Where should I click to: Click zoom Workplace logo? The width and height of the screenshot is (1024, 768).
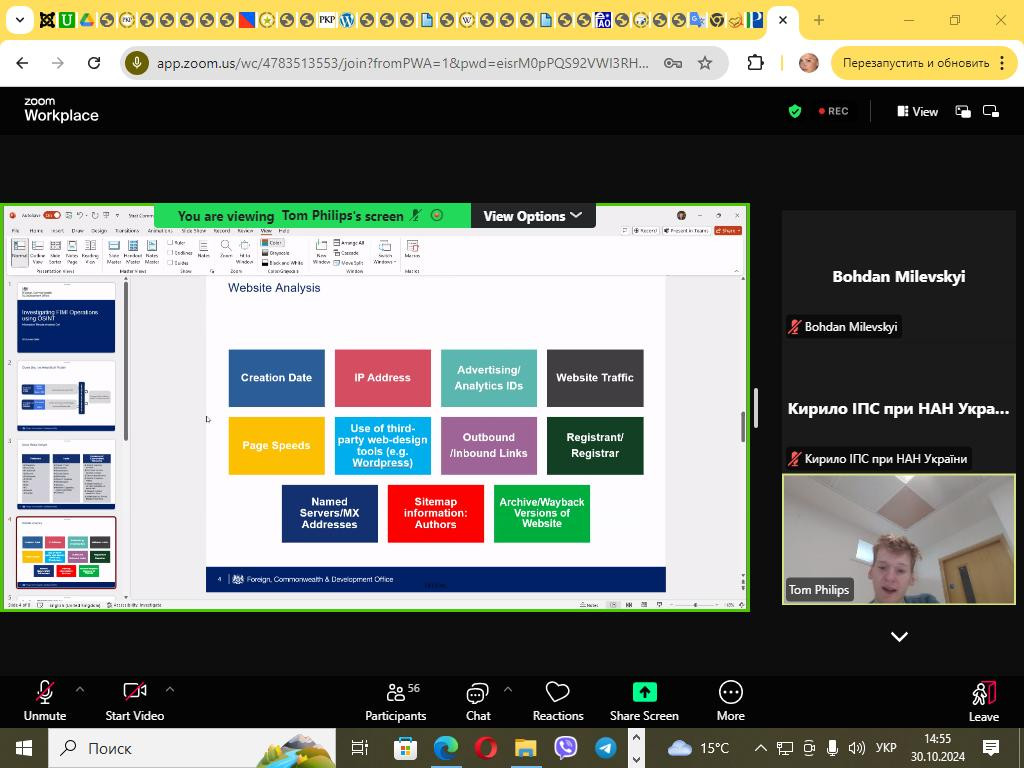click(x=61, y=110)
